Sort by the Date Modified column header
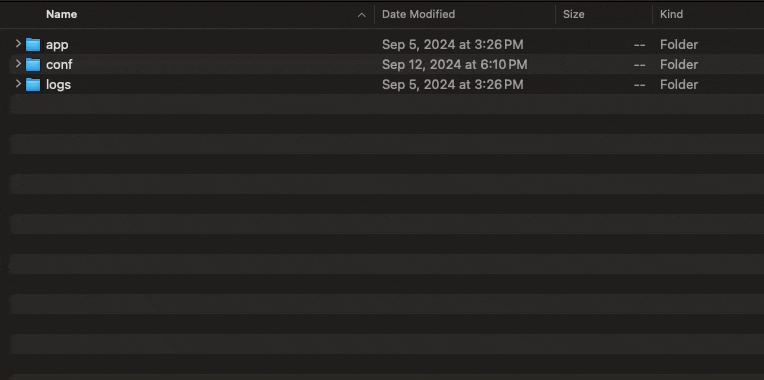Image resolution: width=764 pixels, height=380 pixels. click(x=418, y=15)
